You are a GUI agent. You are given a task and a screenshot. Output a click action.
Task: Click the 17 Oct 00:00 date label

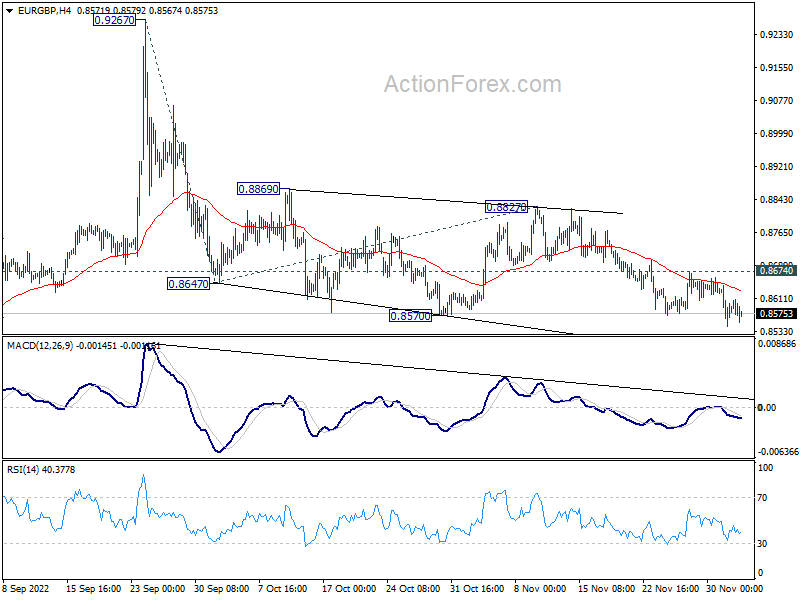point(349,589)
